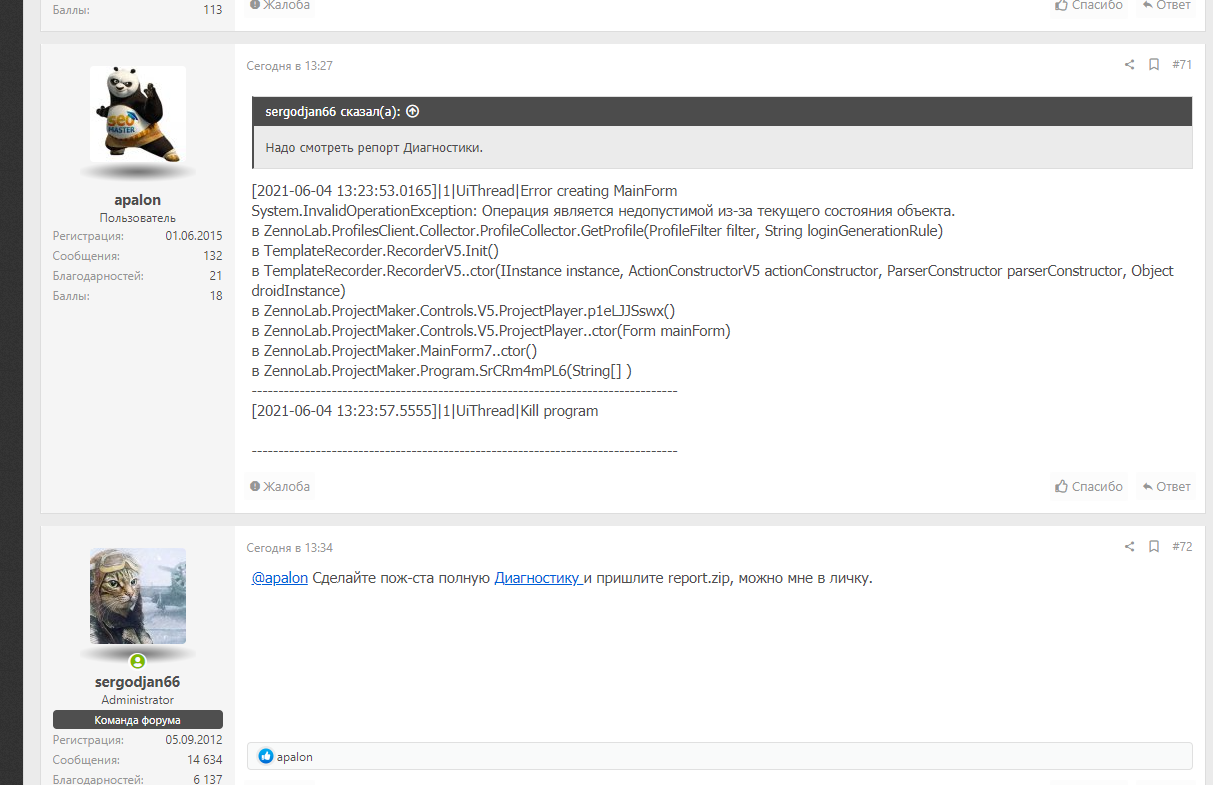Image resolution: width=1213 pixels, height=785 pixels.
Task: Click share icon on post #71
Action: point(1129,65)
